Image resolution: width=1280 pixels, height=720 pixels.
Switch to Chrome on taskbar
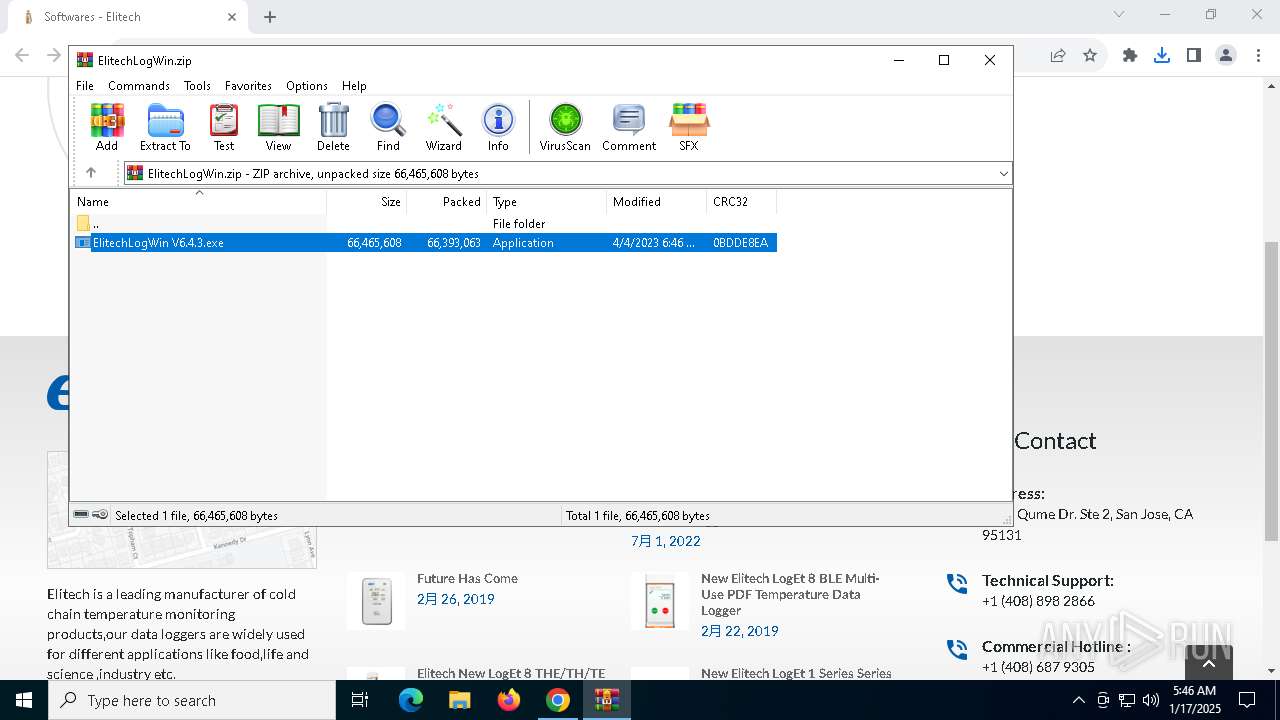(558, 700)
